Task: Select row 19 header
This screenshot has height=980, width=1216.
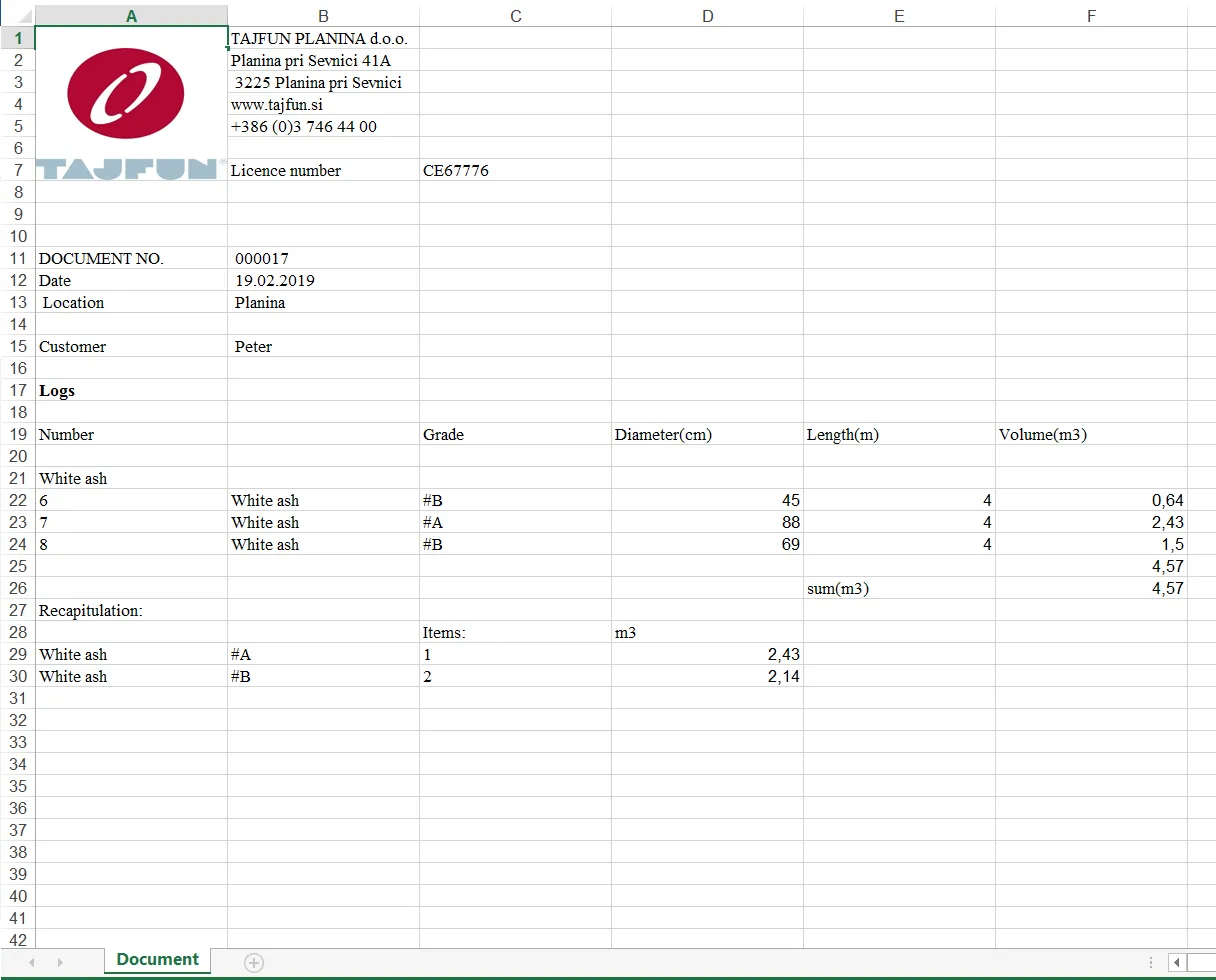Action: coord(17,434)
